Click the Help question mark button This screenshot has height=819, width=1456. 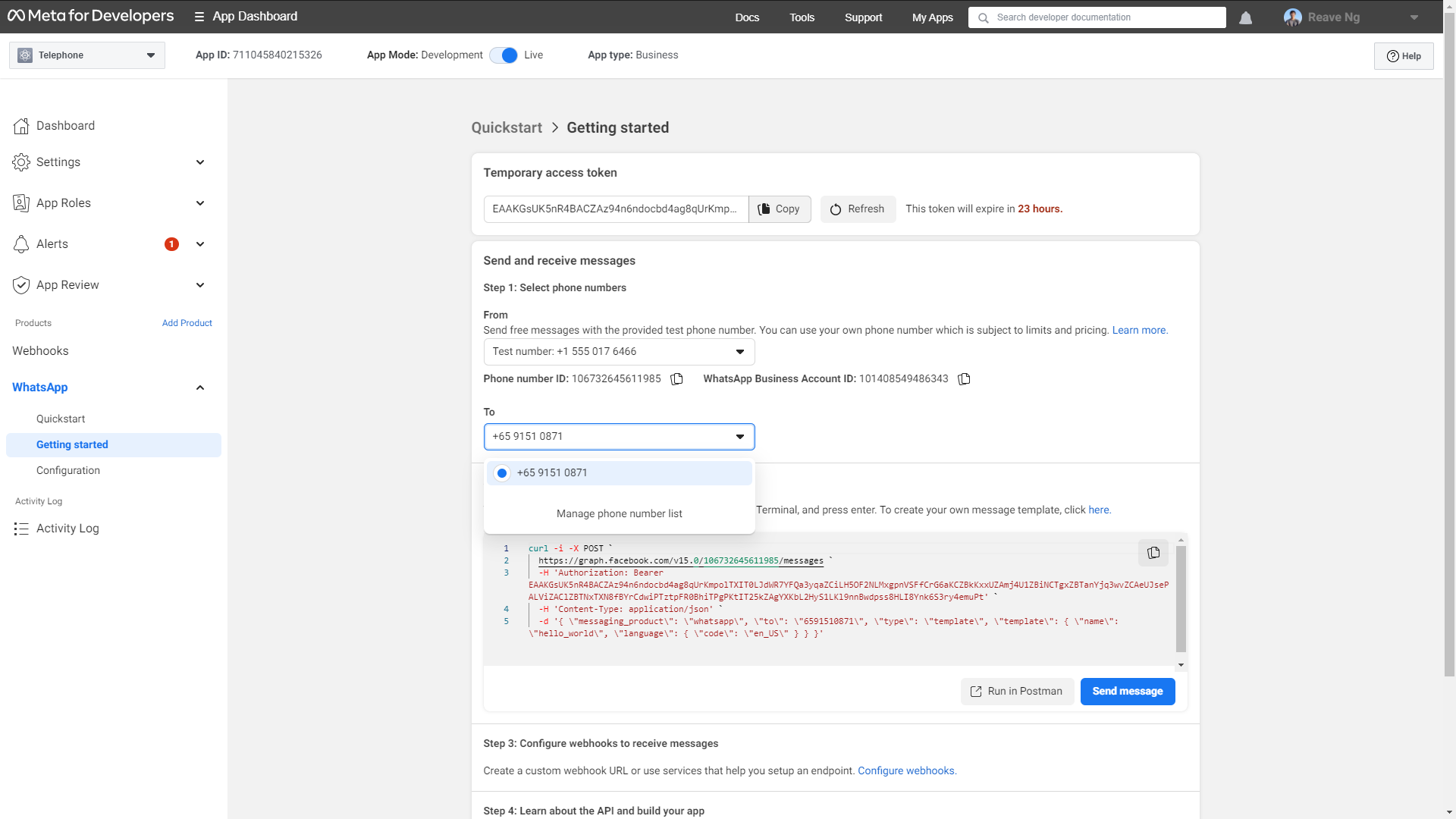1403,56
